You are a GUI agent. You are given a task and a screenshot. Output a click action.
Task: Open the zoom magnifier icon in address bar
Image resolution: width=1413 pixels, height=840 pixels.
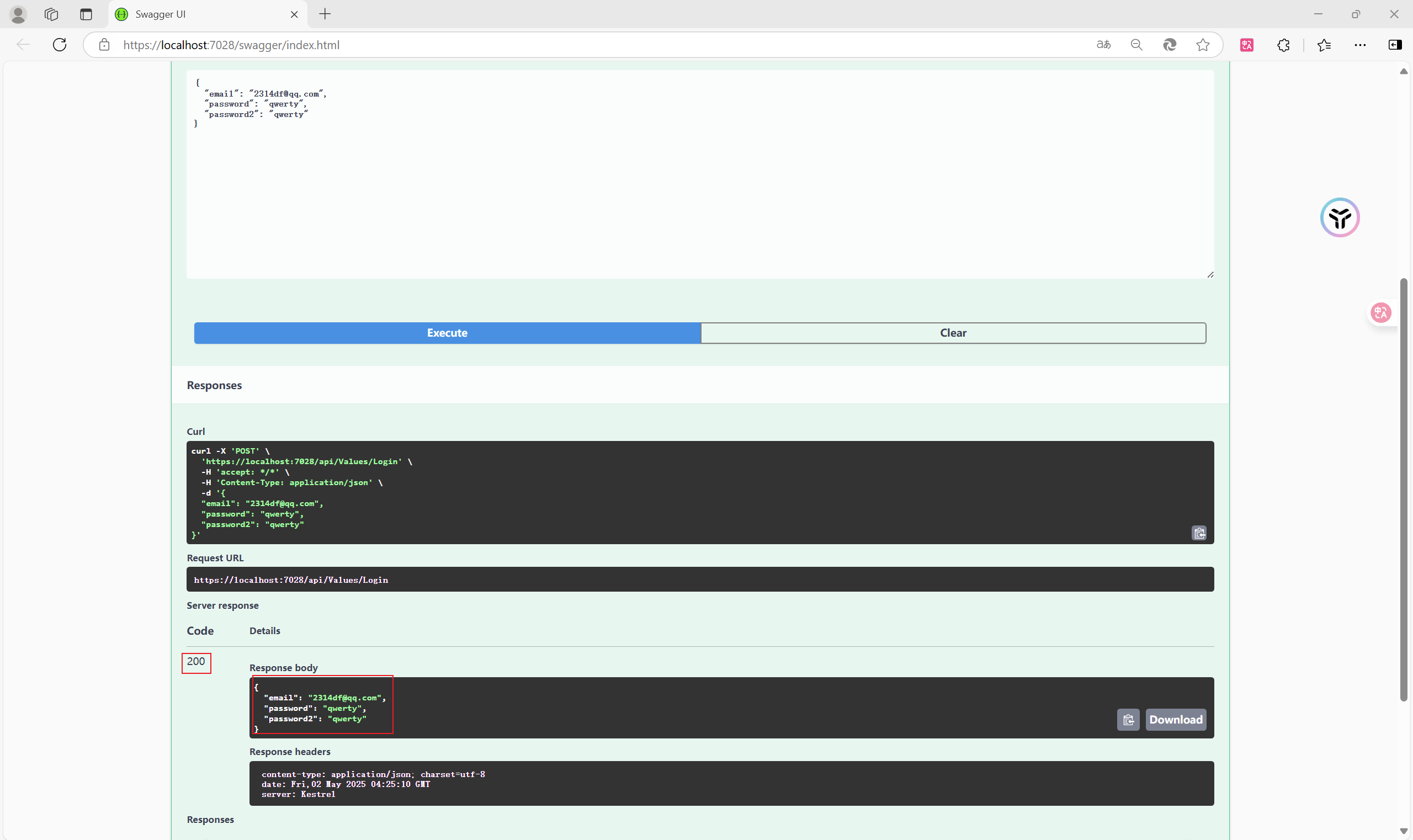(x=1136, y=45)
